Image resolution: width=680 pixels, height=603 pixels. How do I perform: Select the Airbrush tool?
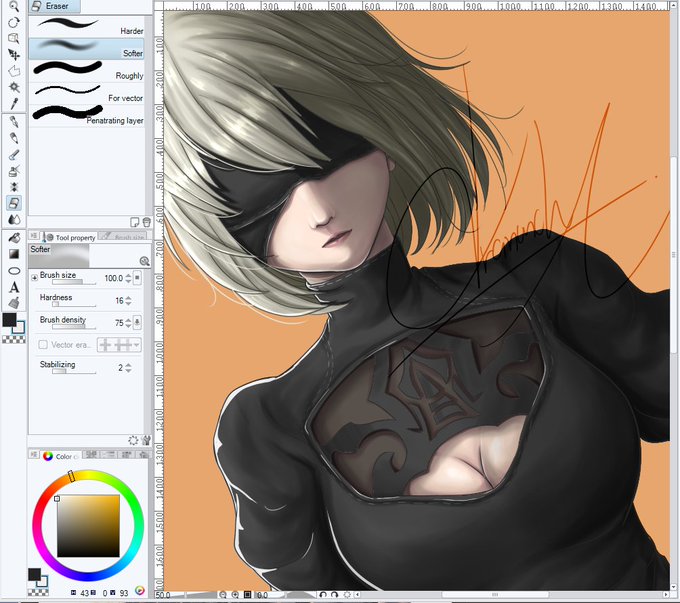click(x=14, y=170)
